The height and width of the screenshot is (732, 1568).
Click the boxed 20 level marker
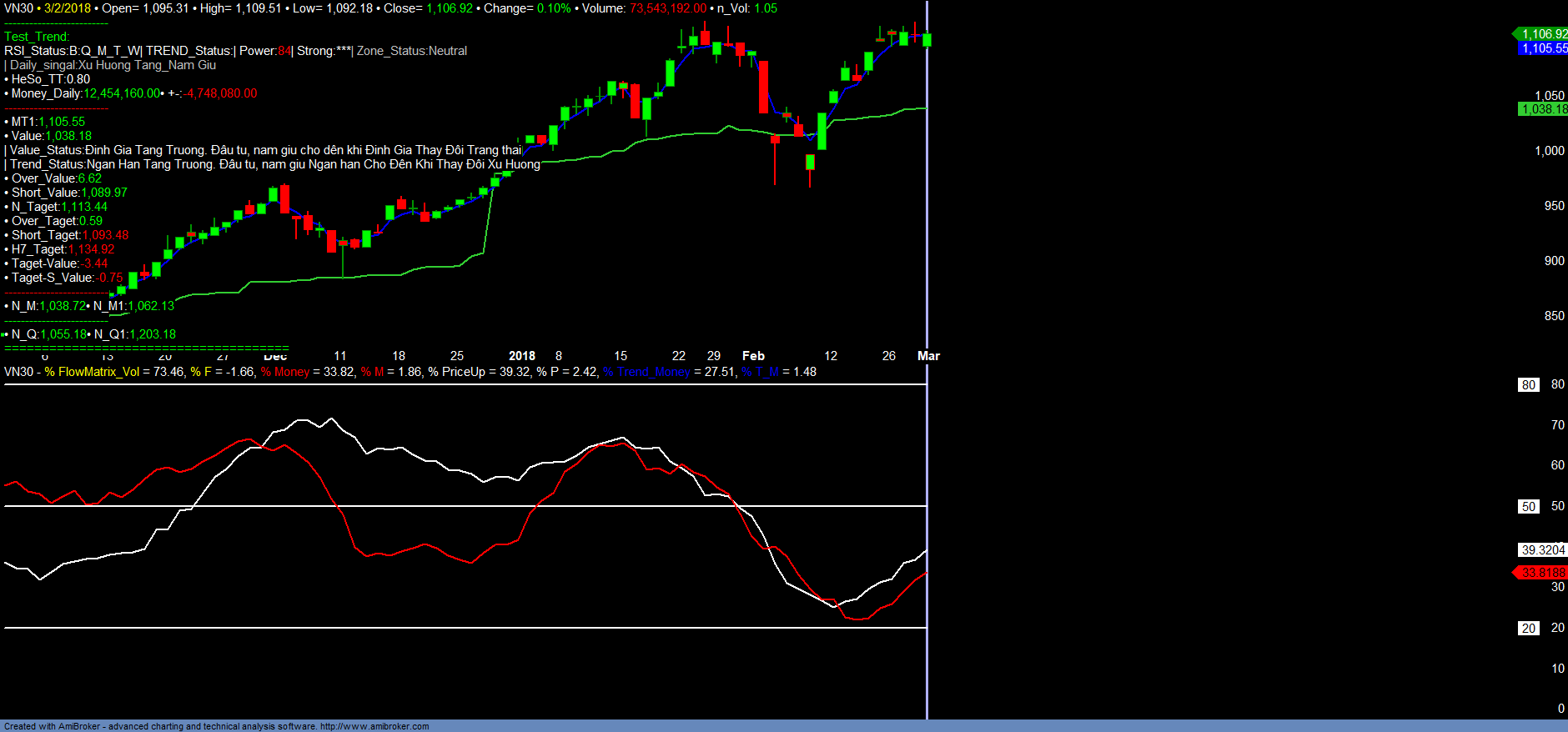click(1528, 629)
